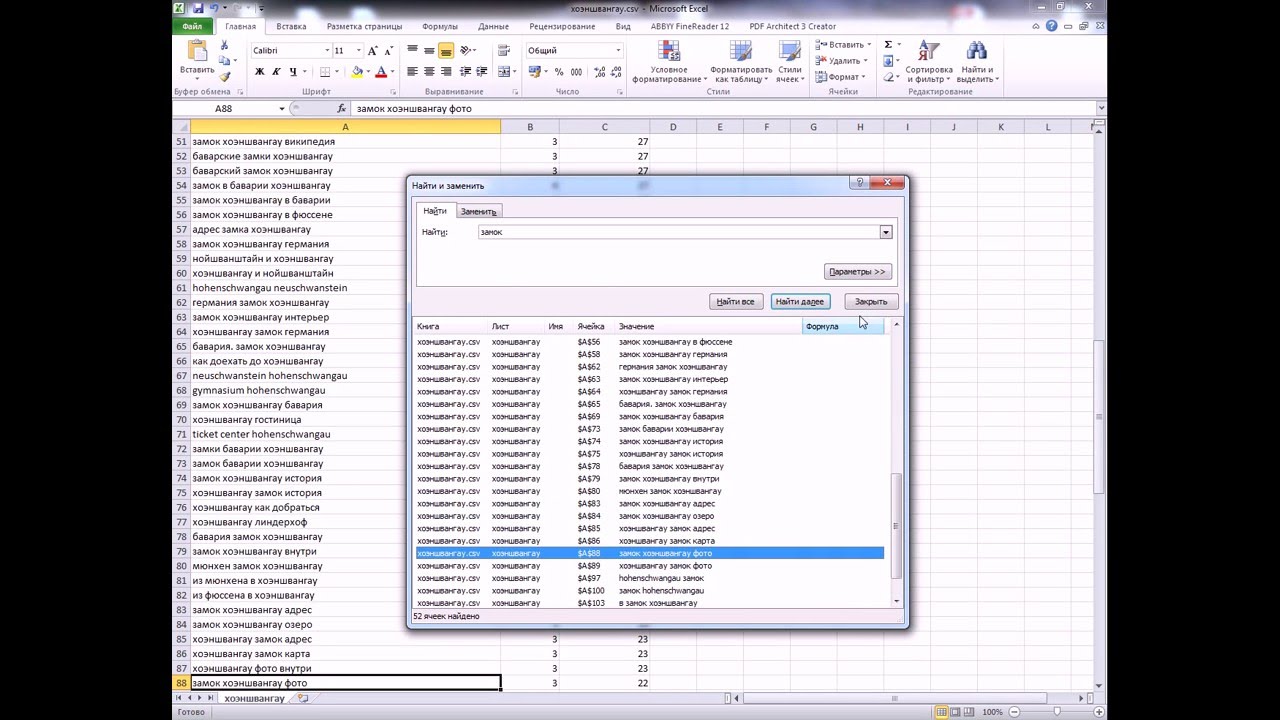Click the zoom slider in status bar
The image size is (1280, 720).
click(1057, 712)
